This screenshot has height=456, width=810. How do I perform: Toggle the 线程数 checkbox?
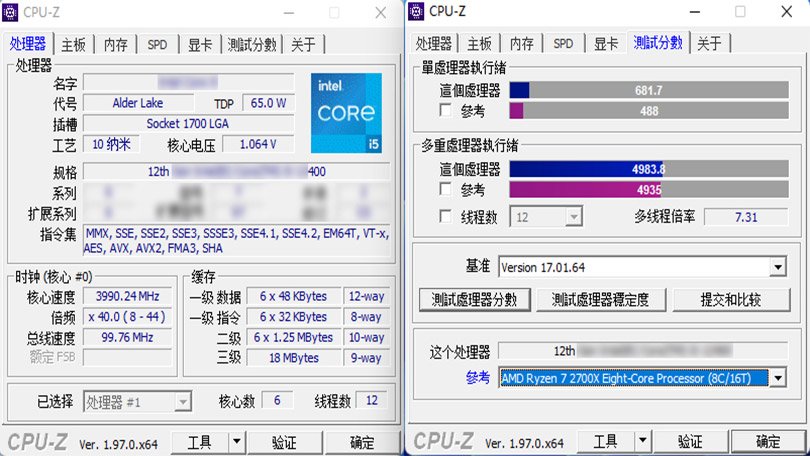pos(446,216)
